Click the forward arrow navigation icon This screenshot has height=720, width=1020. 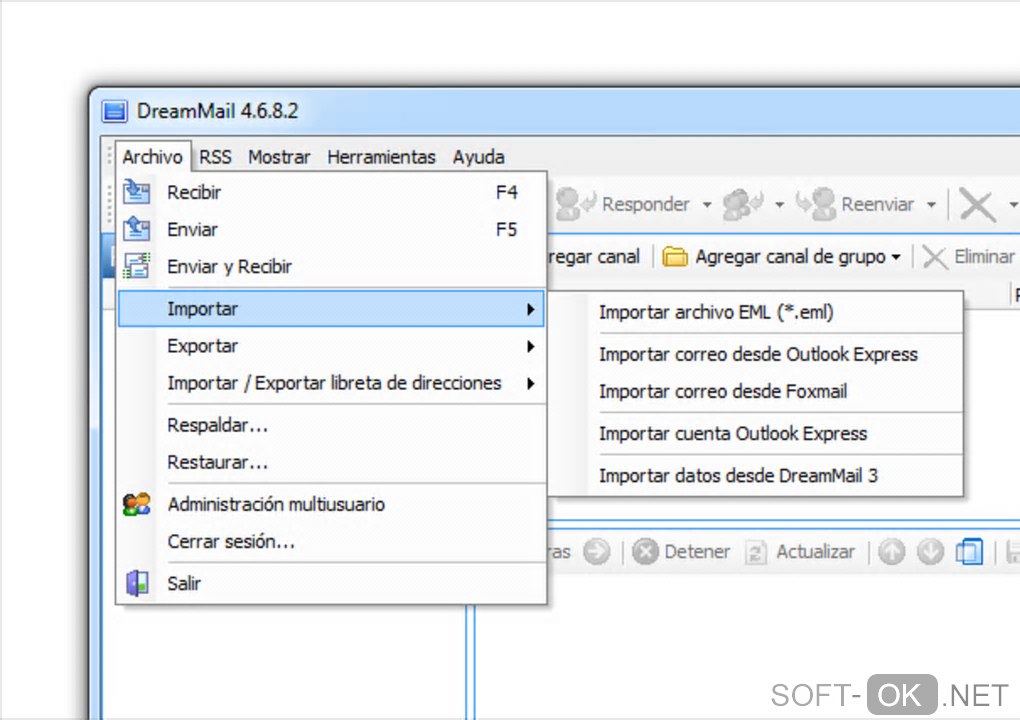click(x=597, y=552)
